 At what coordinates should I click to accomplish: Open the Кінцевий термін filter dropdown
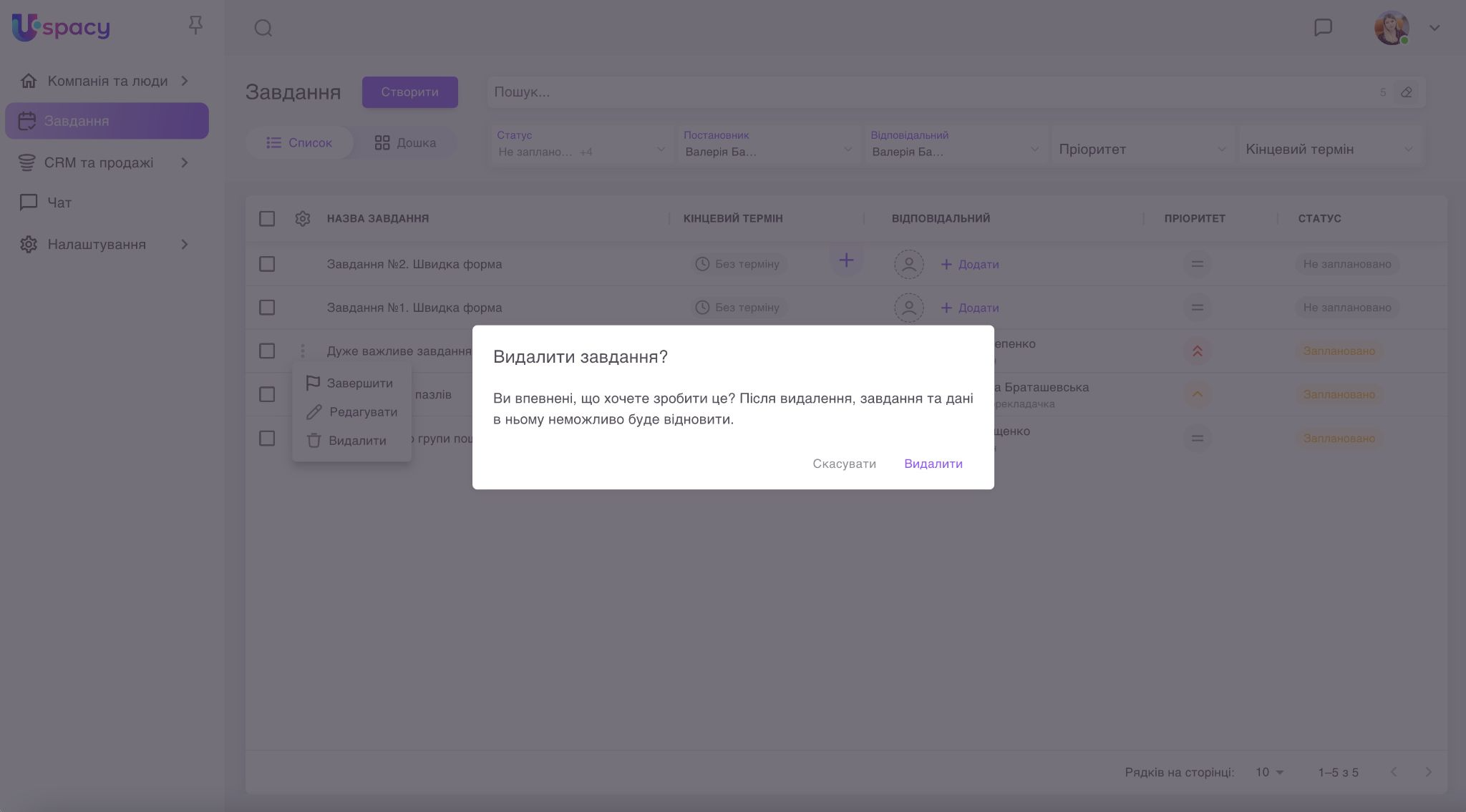(x=1329, y=149)
